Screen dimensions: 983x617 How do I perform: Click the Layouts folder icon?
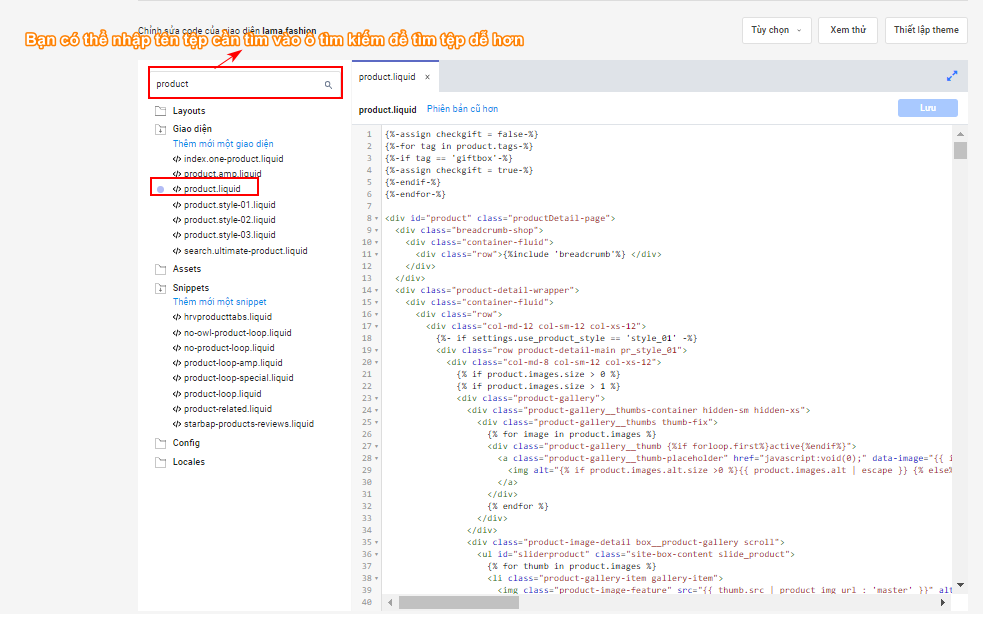pos(160,111)
